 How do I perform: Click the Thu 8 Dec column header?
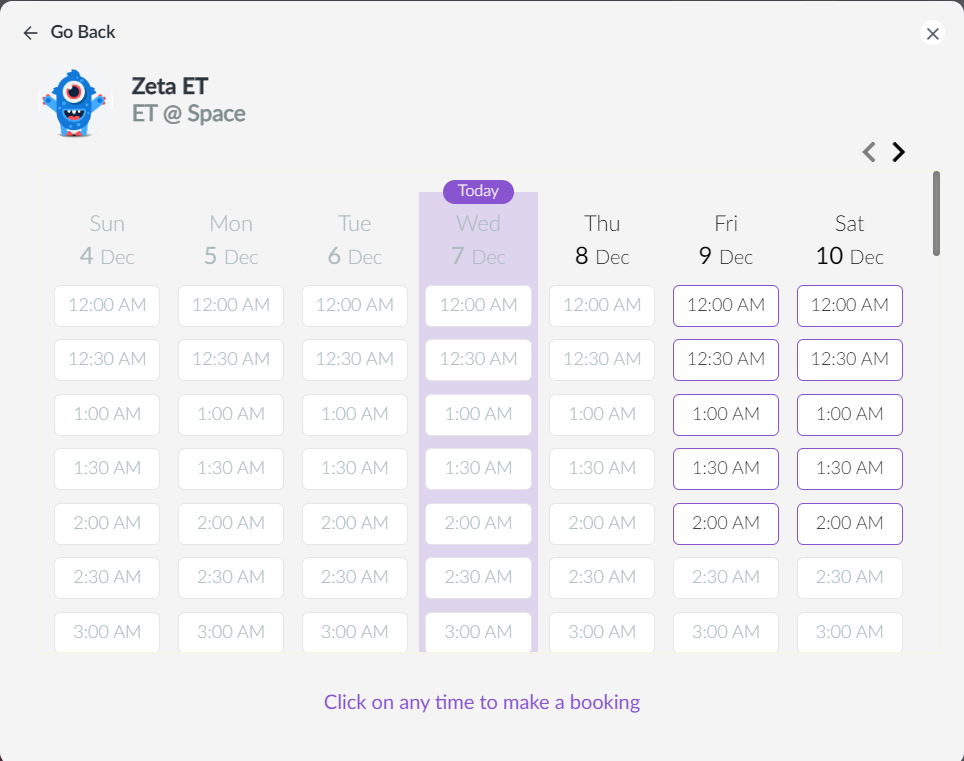[602, 240]
